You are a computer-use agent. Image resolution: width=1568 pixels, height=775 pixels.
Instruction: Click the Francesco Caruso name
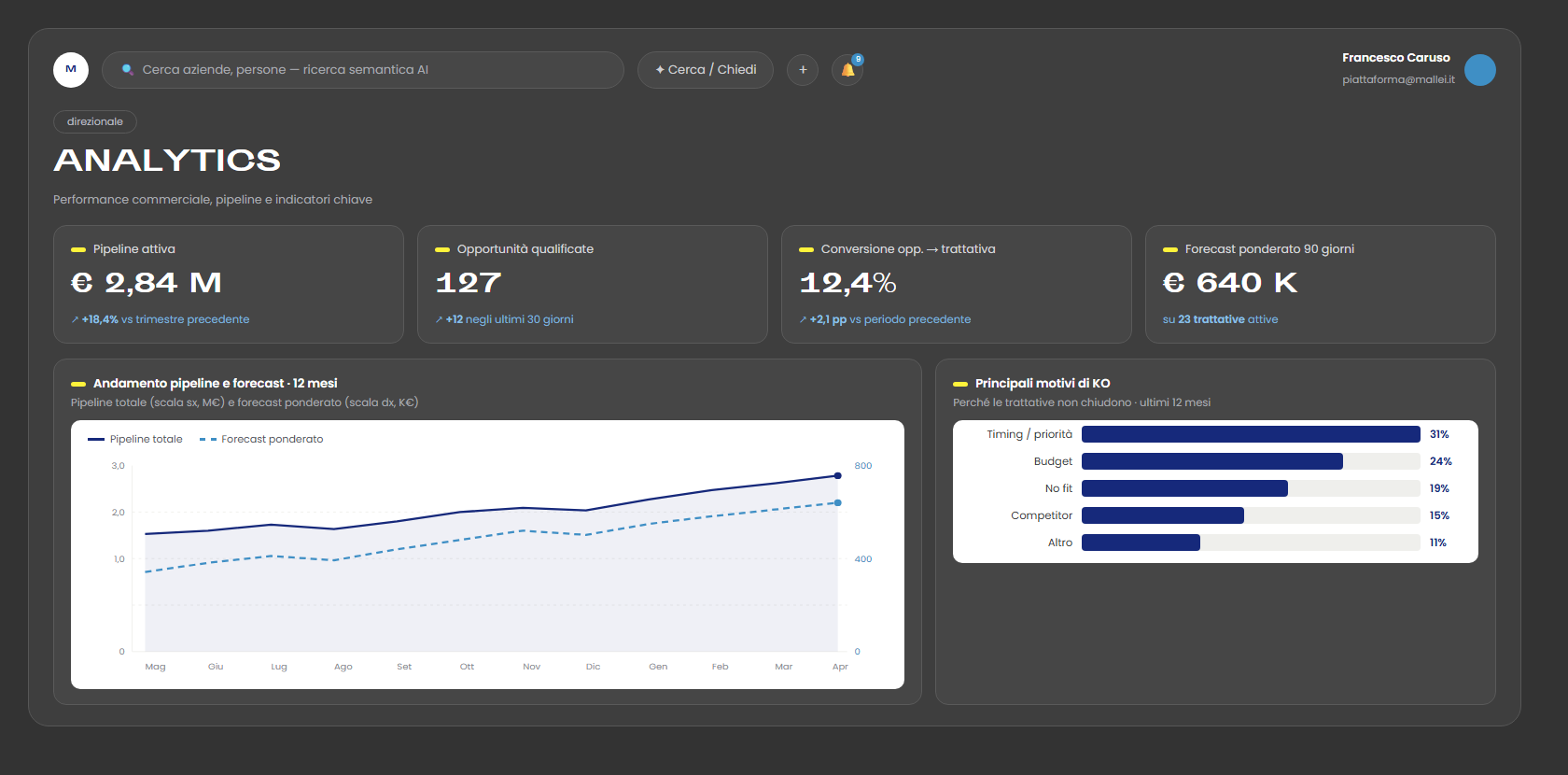click(x=1396, y=58)
